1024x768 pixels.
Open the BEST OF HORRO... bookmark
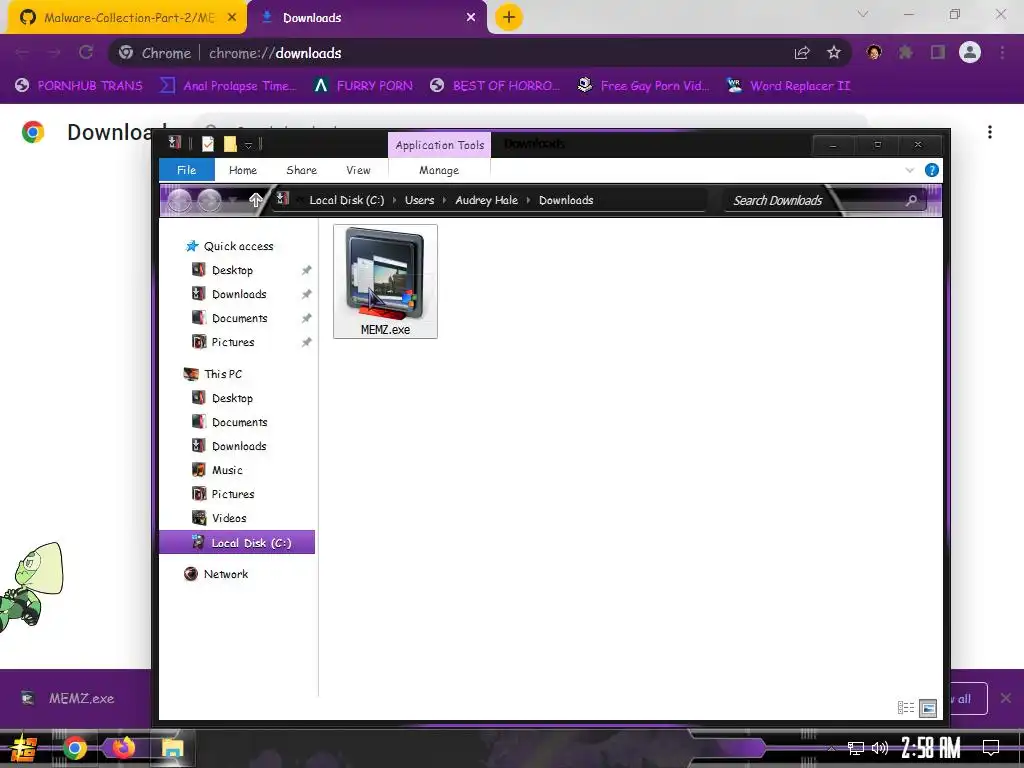pyautogui.click(x=495, y=86)
